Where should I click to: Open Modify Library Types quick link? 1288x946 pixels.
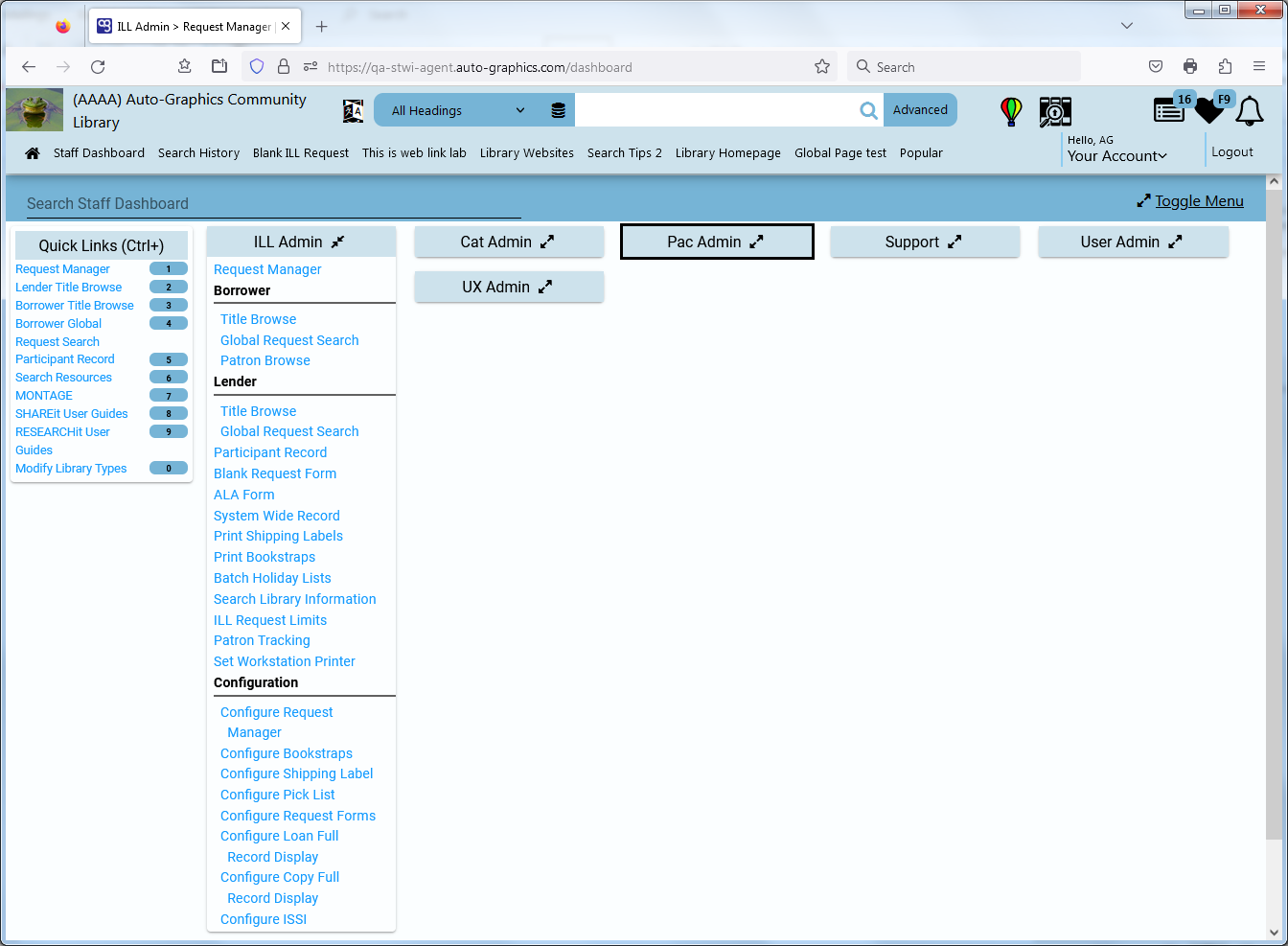pos(71,469)
